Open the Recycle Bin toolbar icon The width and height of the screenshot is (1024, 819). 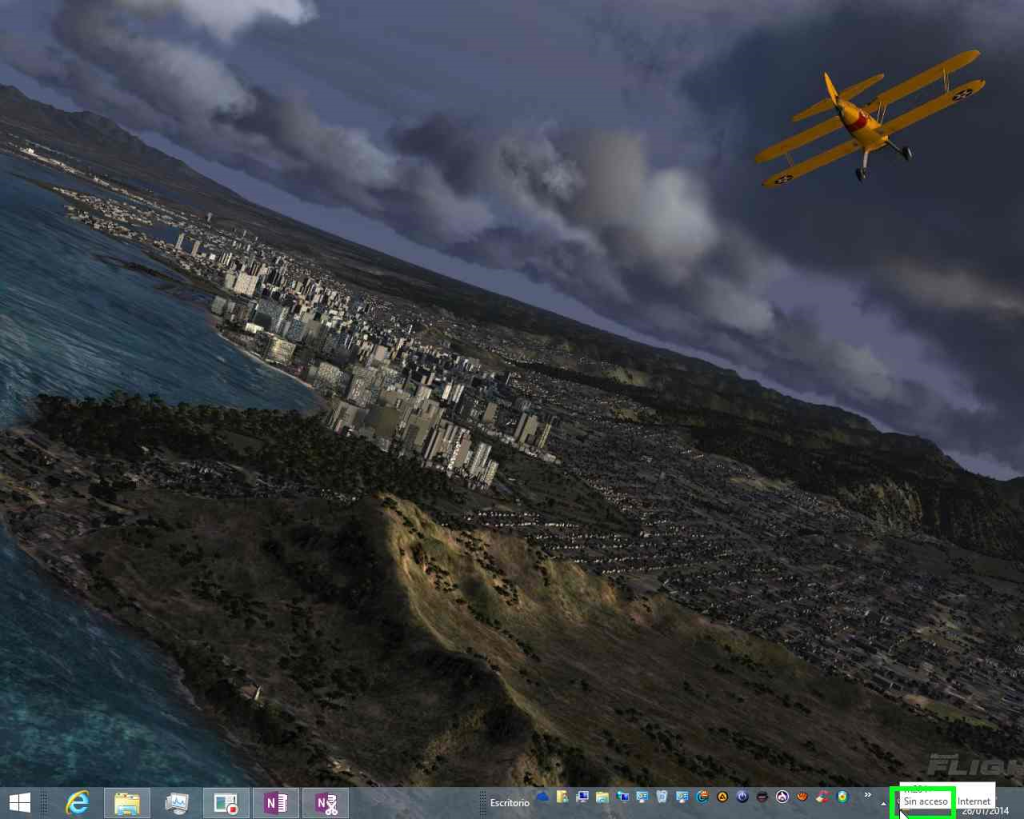(662, 797)
